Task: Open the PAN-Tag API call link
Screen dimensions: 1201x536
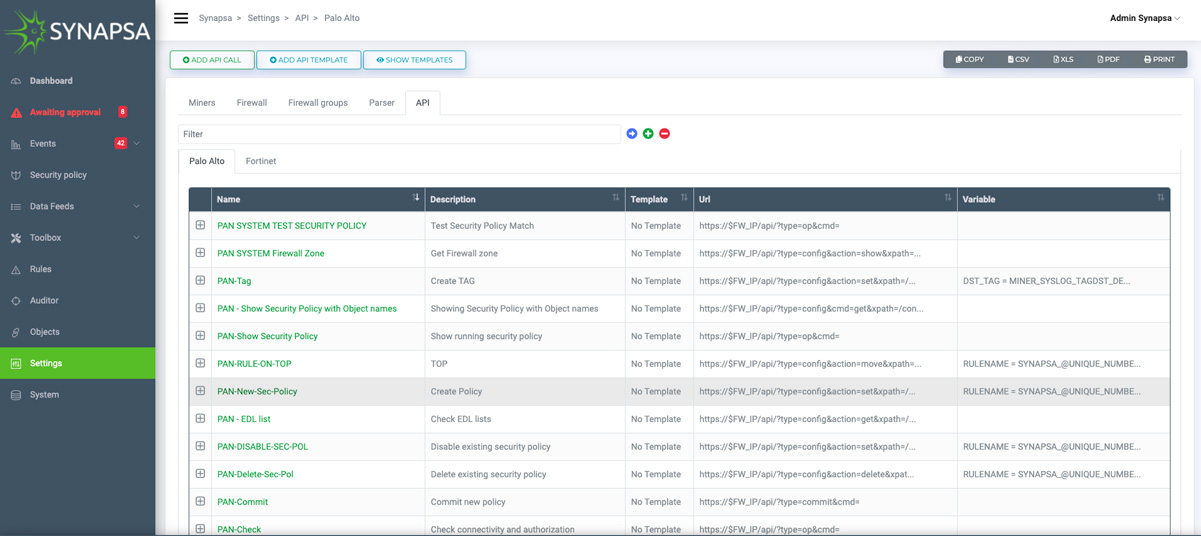Action: tap(234, 281)
